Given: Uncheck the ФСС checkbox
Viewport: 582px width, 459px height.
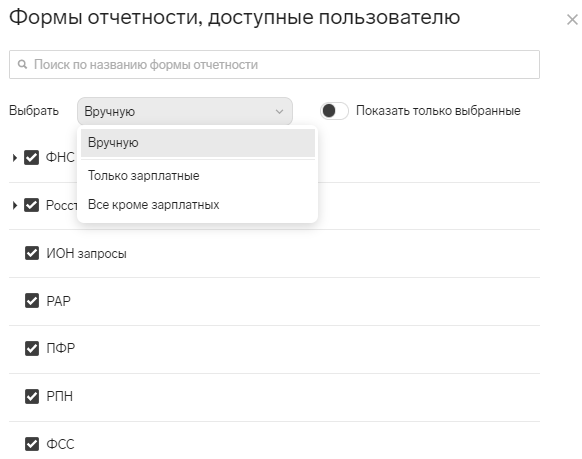Looking at the screenshot, I should point(32,444).
